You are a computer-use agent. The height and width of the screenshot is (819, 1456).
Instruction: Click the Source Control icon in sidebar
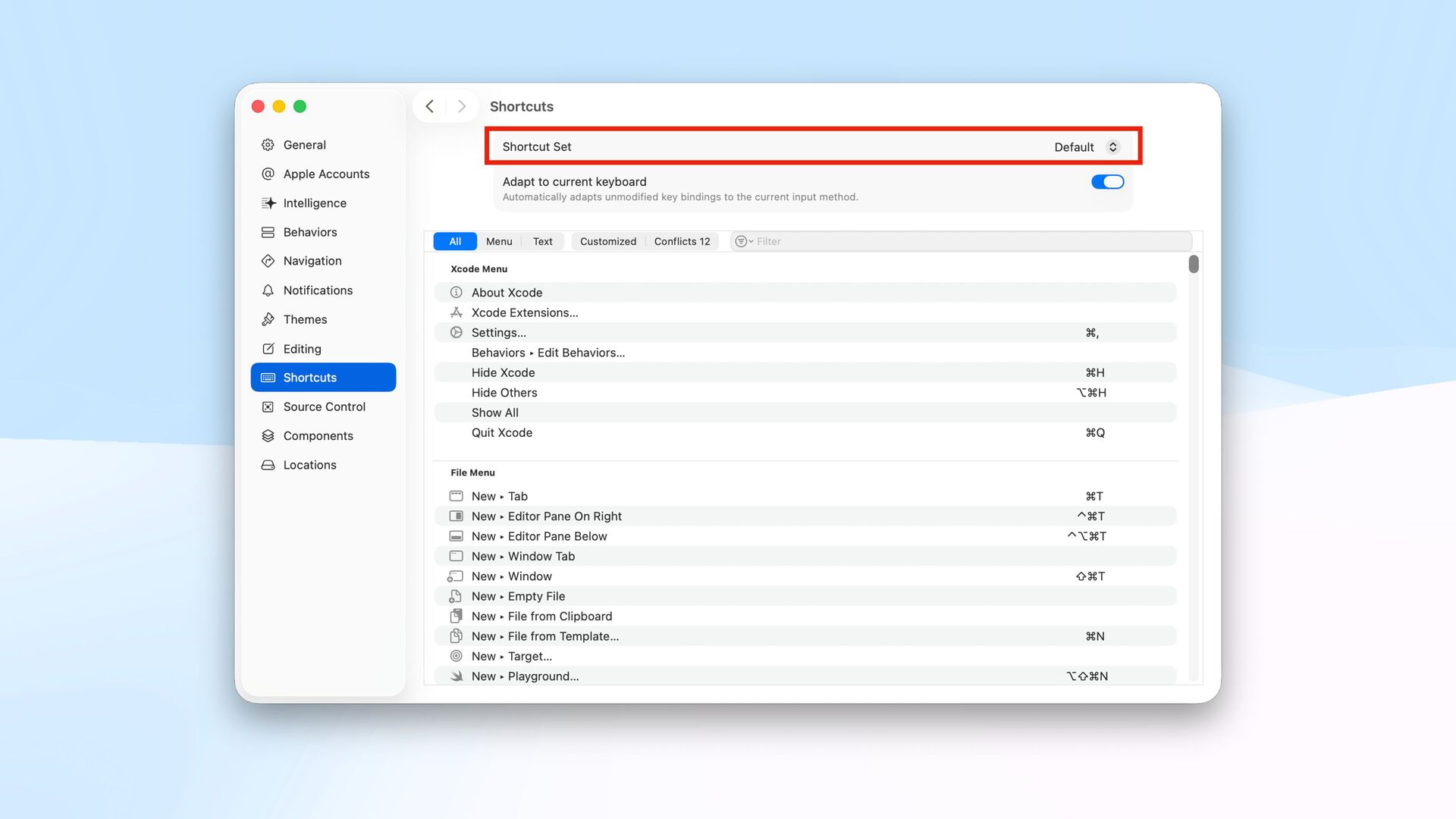268,407
